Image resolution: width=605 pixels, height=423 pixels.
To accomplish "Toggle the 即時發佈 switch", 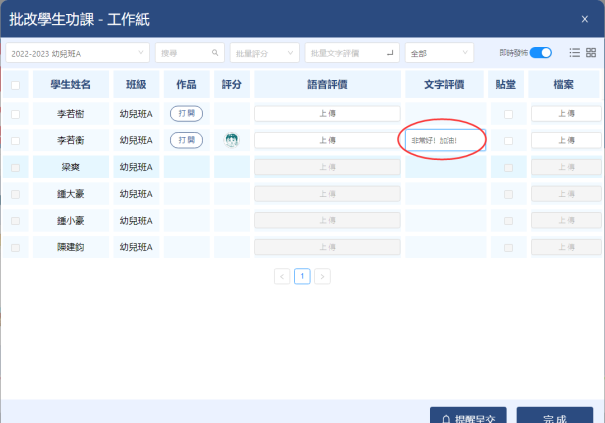I will pyautogui.click(x=540, y=53).
